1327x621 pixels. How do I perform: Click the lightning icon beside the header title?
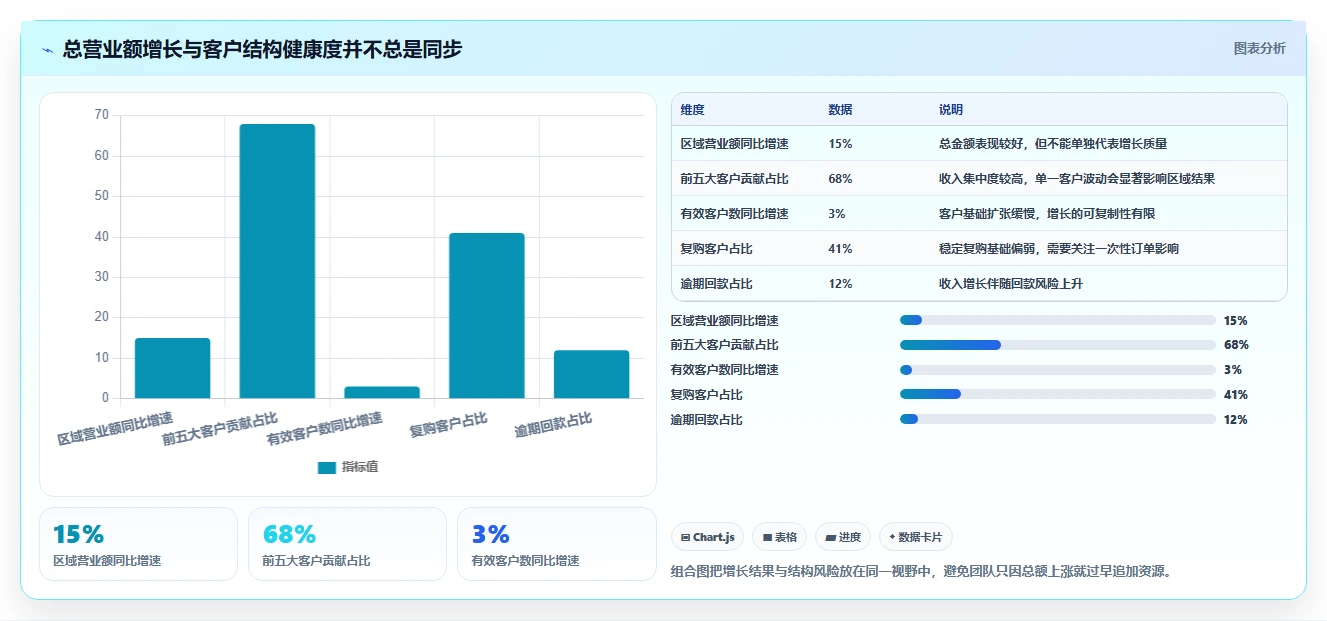click(x=47, y=50)
